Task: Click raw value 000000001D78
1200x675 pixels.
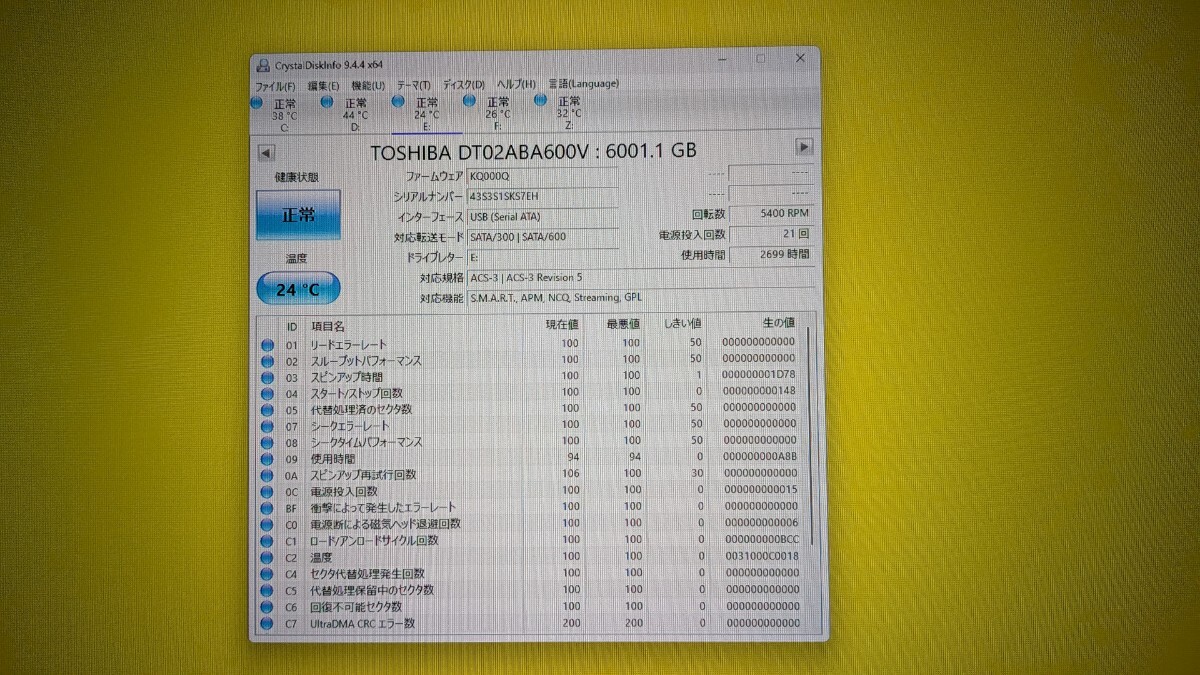Action: [x=759, y=376]
